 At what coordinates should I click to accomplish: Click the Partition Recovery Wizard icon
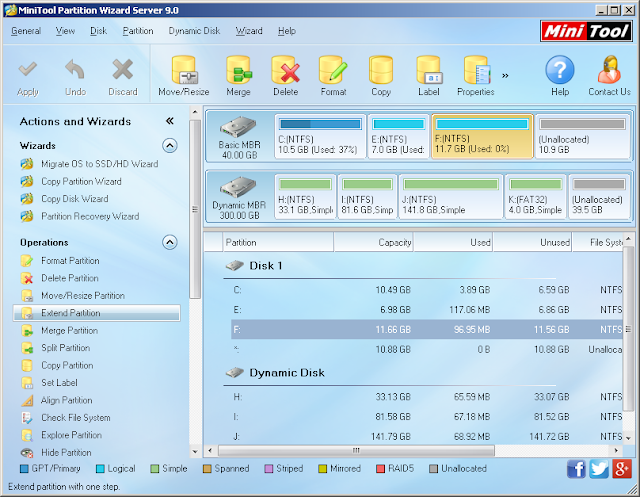(x=27, y=216)
